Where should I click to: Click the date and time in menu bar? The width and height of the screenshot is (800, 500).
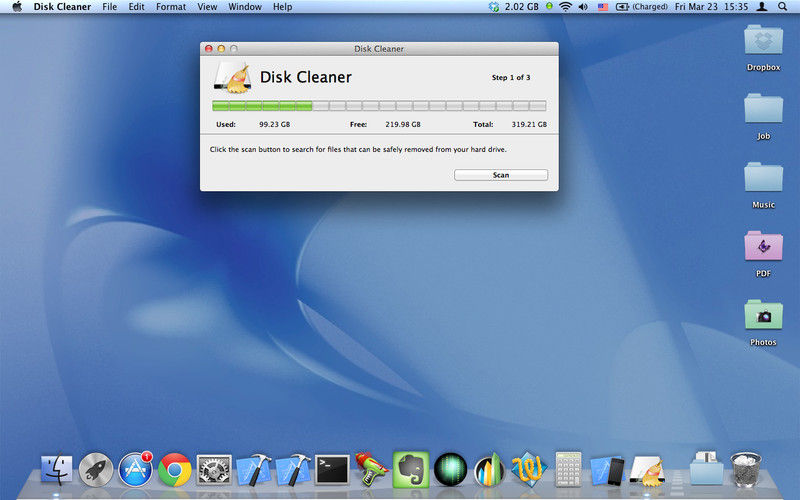712,7
